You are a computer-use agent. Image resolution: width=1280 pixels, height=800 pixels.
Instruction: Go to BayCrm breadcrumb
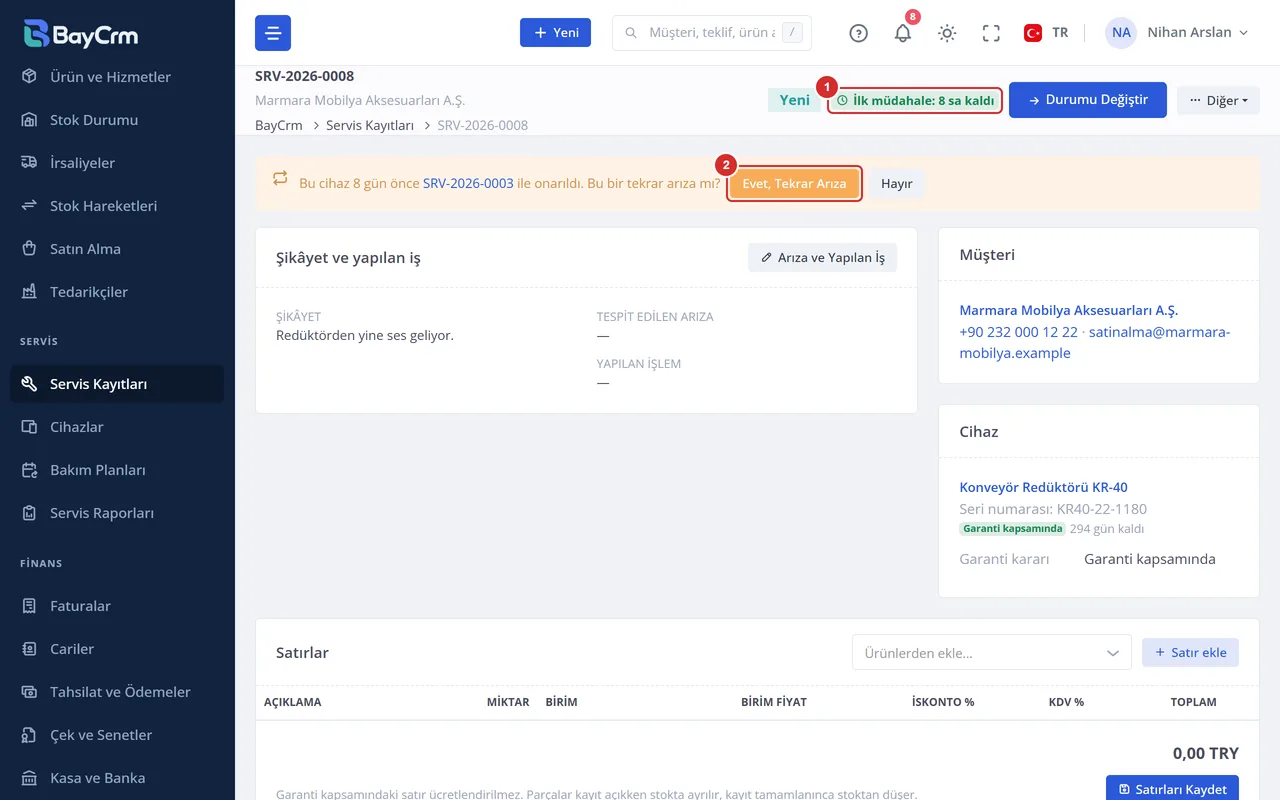point(279,125)
